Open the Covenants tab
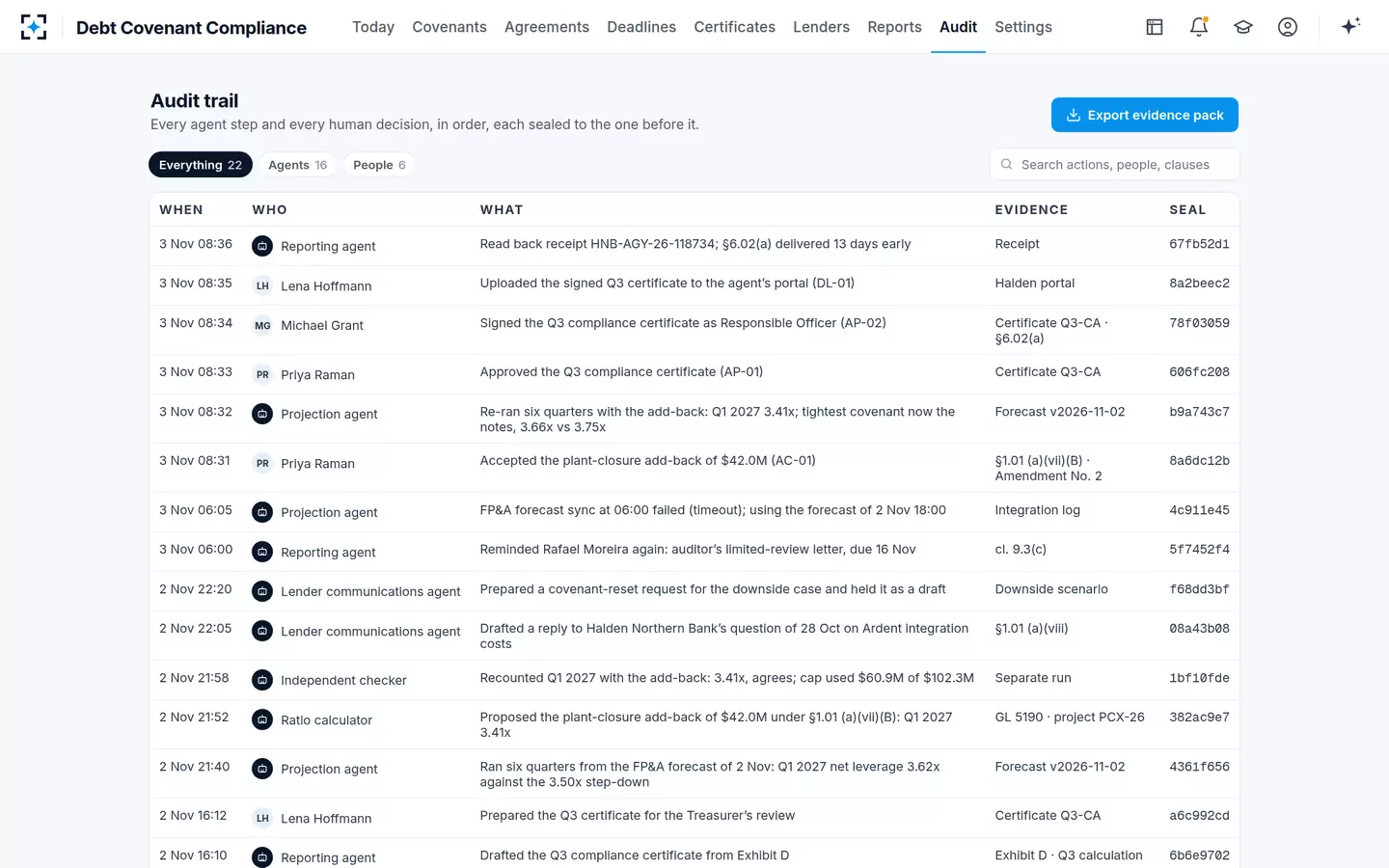1389x868 pixels. [x=449, y=27]
